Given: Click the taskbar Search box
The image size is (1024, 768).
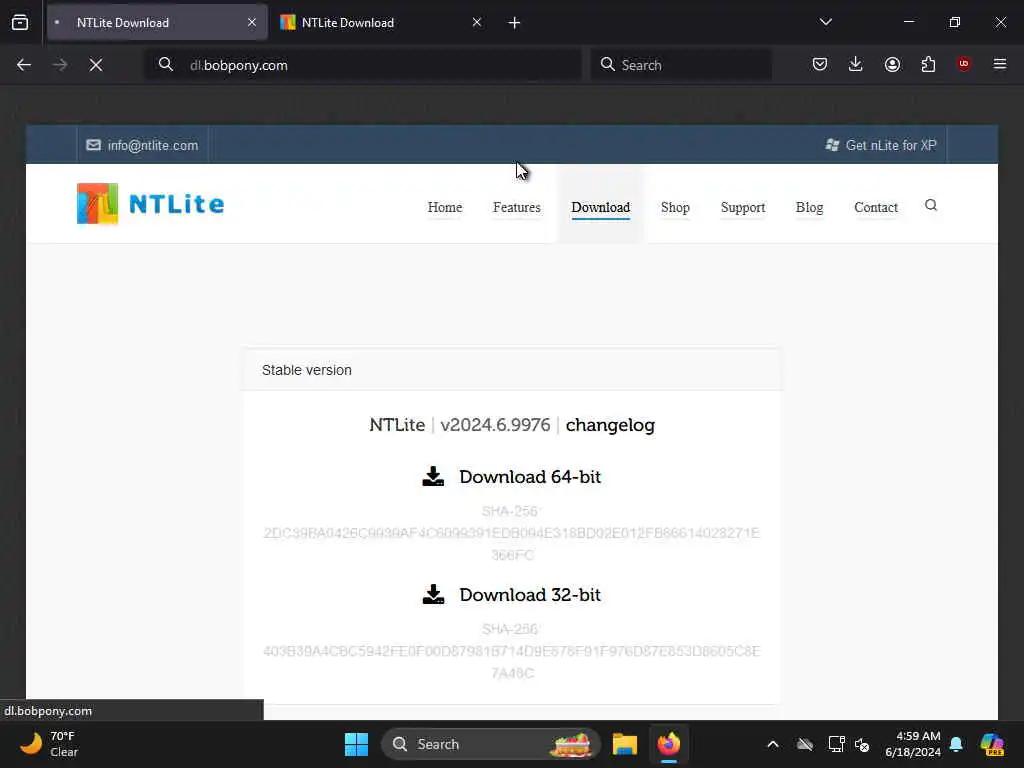Looking at the screenshot, I should [x=490, y=744].
